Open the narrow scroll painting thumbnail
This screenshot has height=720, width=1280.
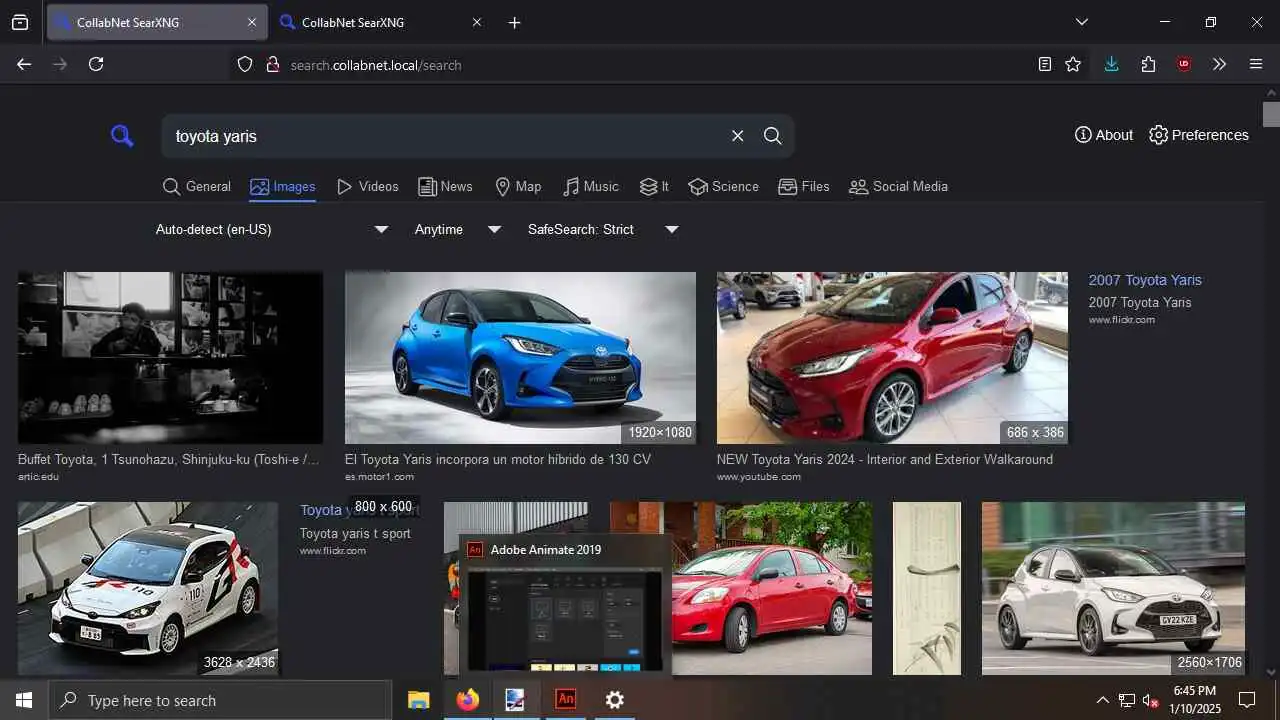(x=926, y=588)
